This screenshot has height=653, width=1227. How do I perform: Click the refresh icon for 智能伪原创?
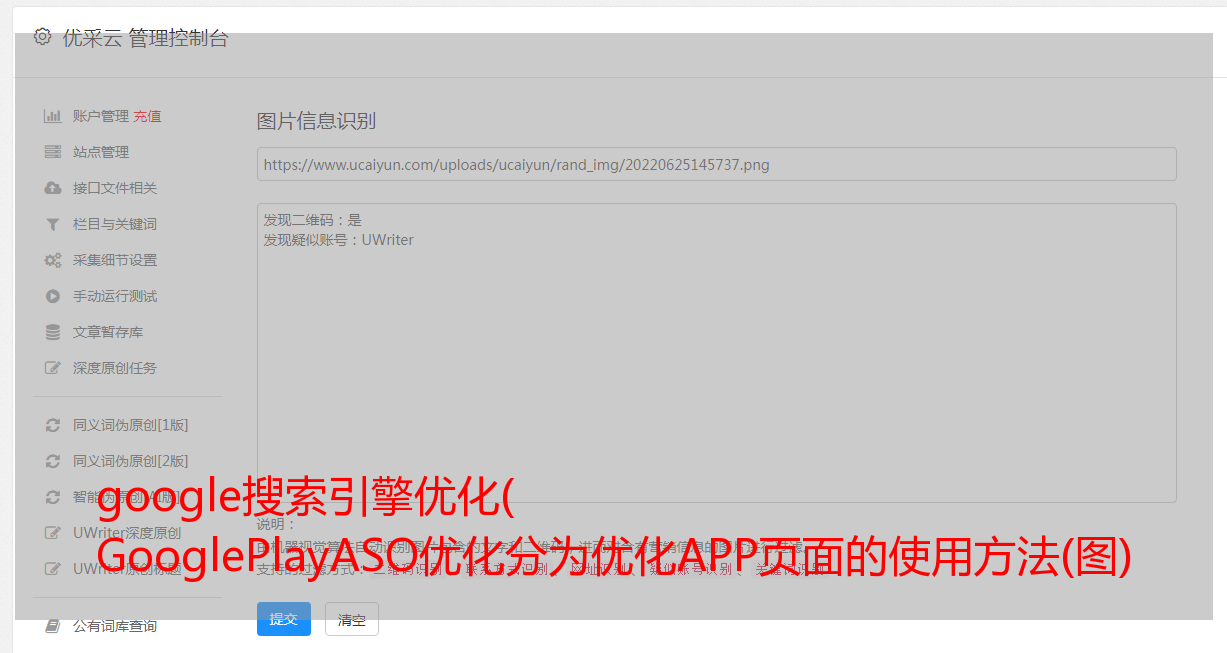[53, 497]
